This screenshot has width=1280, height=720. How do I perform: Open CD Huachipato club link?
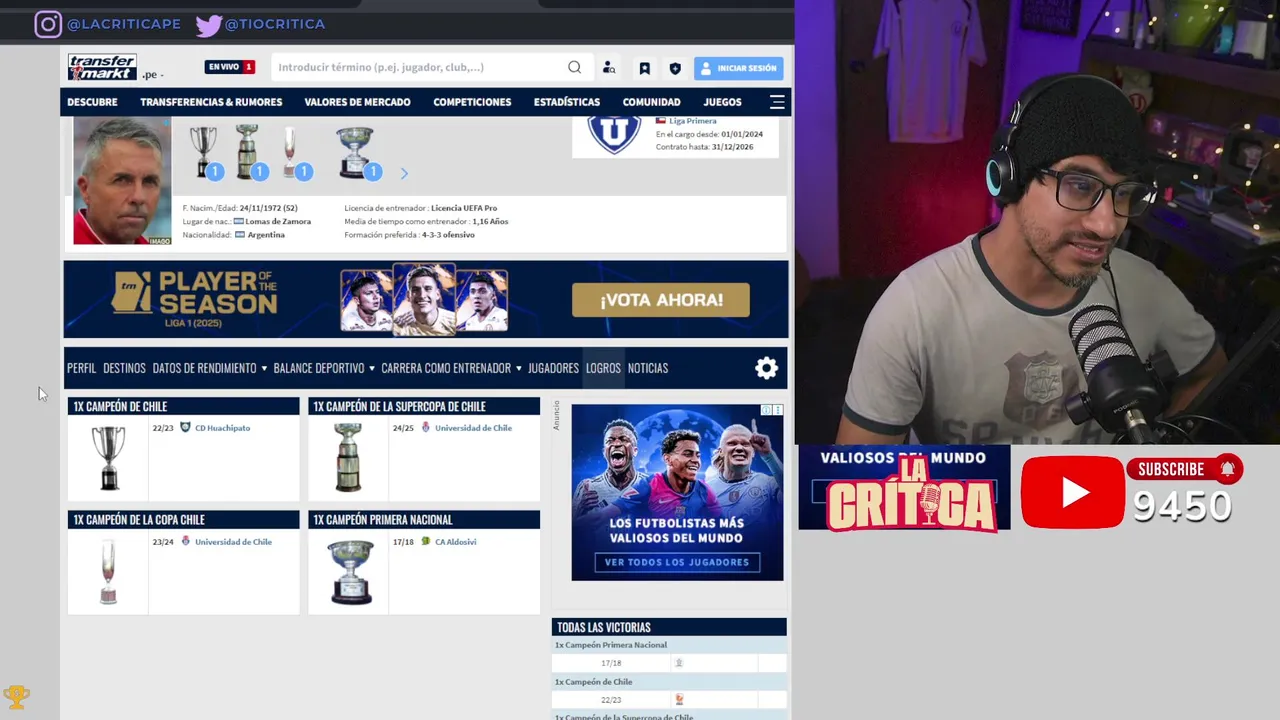(x=222, y=428)
